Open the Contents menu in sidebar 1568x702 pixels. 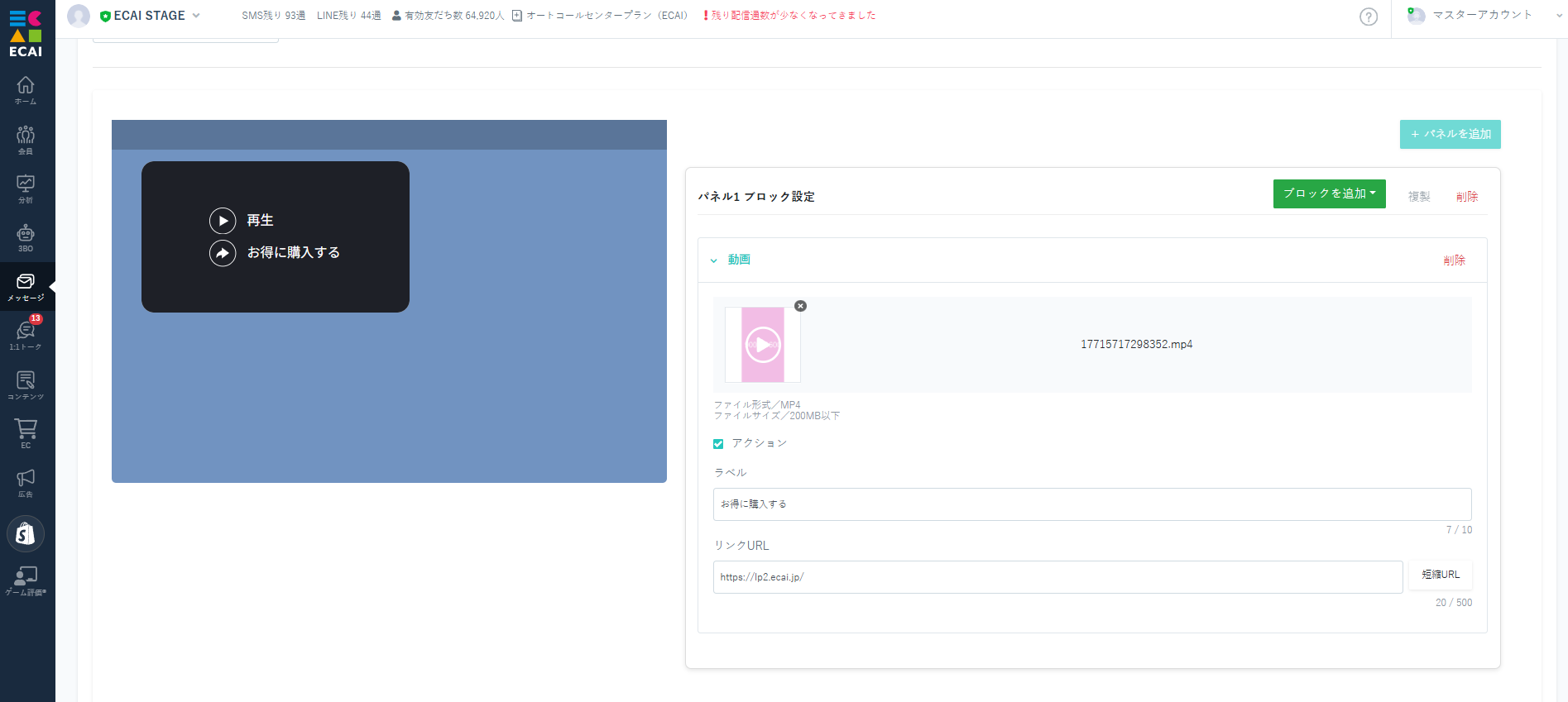click(26, 384)
